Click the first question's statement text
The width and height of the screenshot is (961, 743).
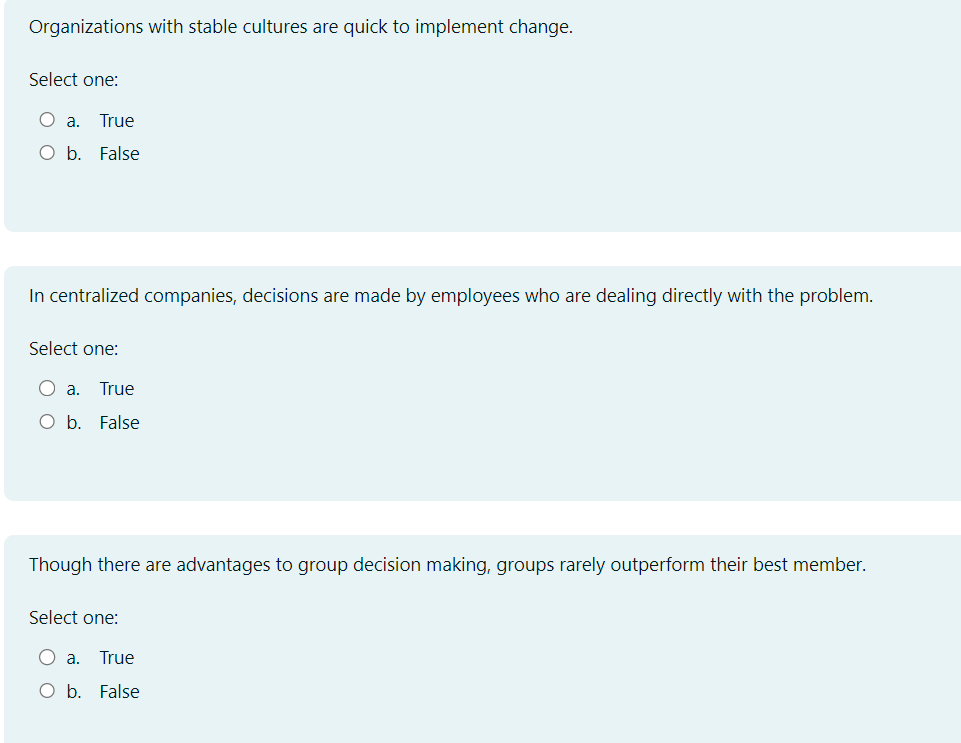click(x=300, y=27)
